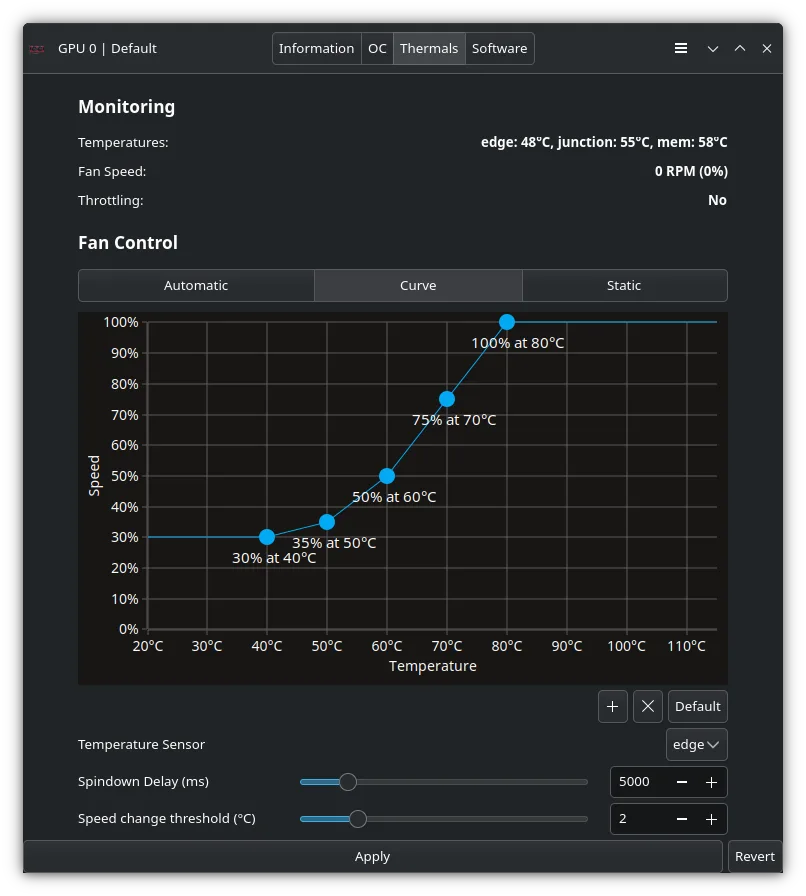Click the remove curve point X button

648,706
